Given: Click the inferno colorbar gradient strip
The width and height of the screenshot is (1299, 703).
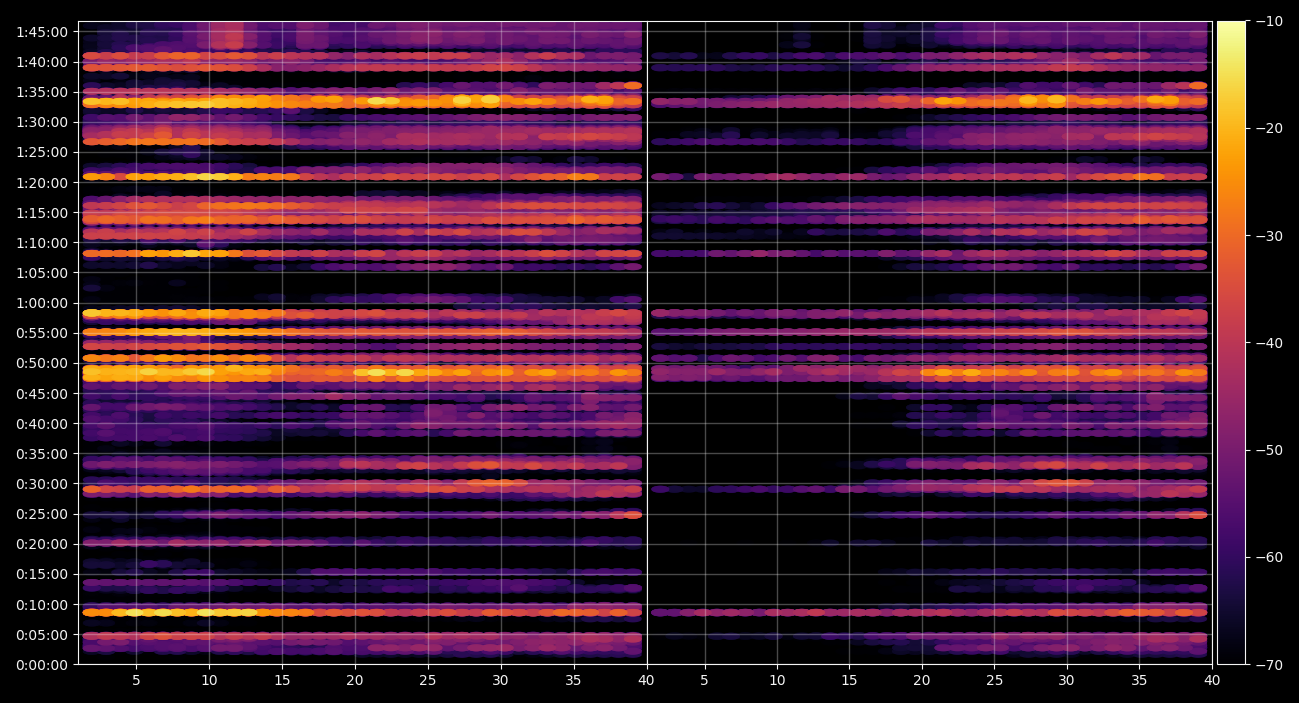Looking at the screenshot, I should coord(1231,342).
